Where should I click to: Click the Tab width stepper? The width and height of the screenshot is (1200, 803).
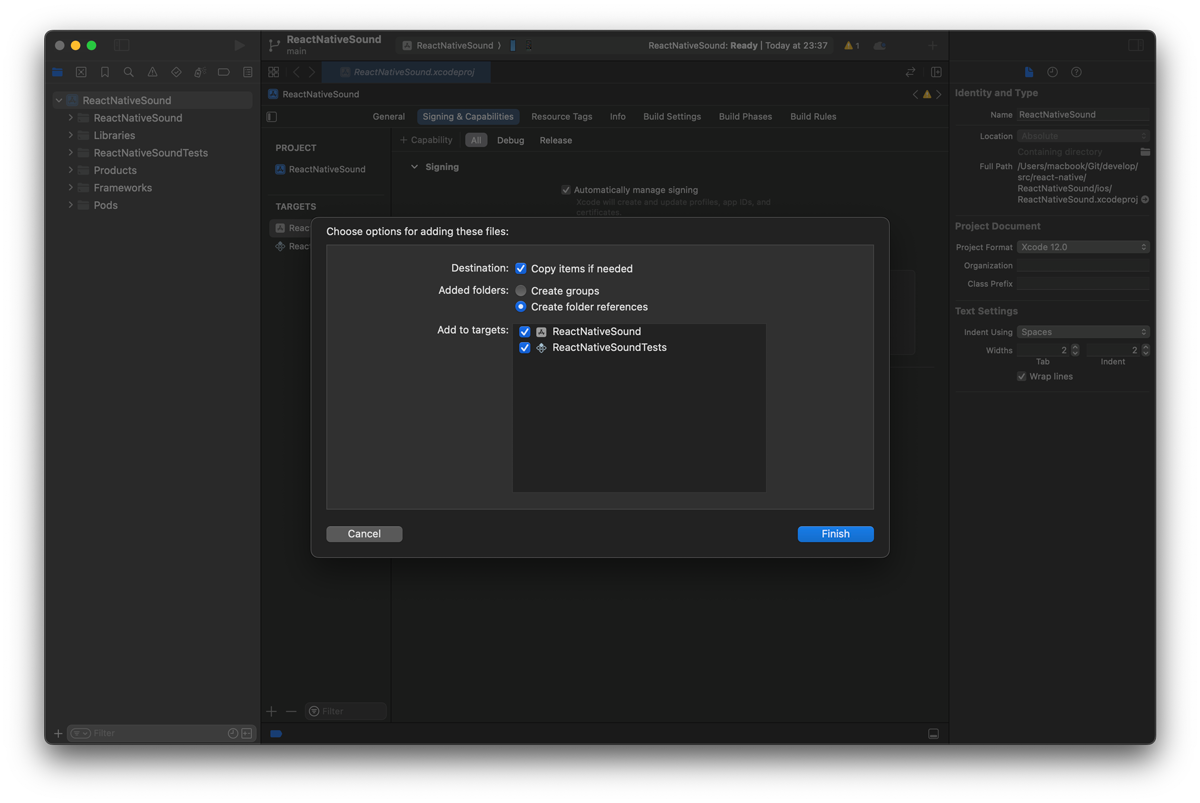pyautogui.click(x=1075, y=350)
